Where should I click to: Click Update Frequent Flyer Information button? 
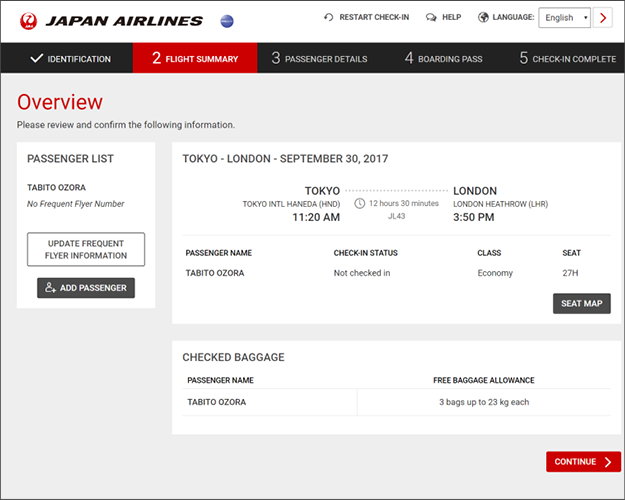[86, 249]
